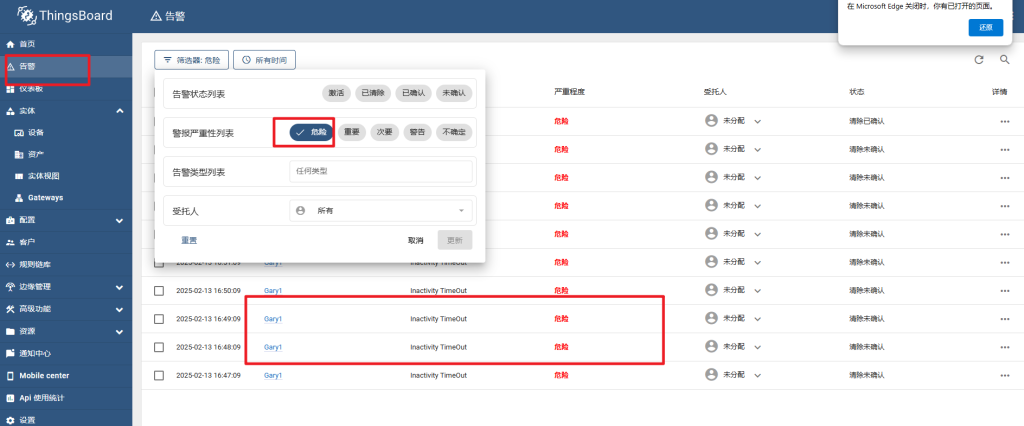Toggle the 未确认 status chip

(454, 93)
